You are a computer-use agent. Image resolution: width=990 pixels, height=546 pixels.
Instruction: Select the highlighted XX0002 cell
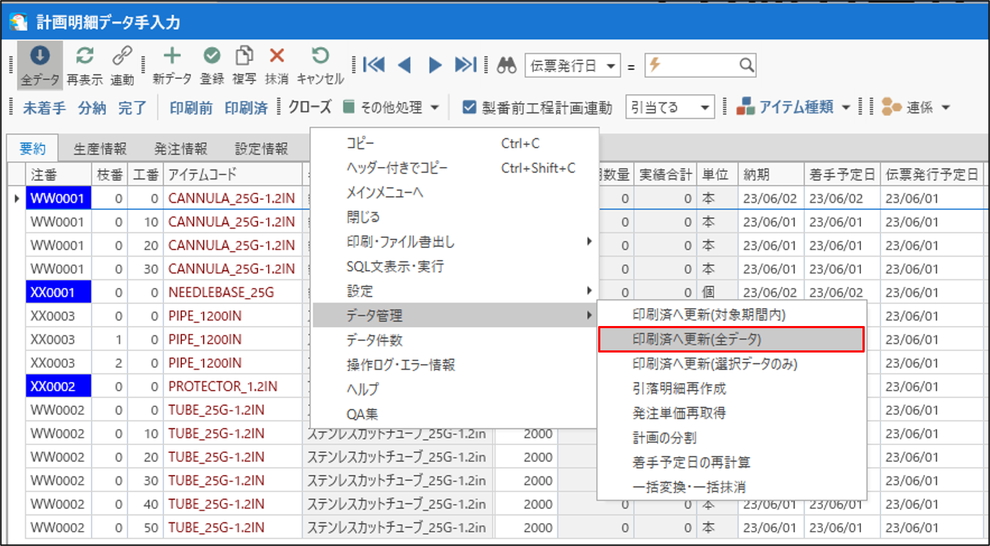(x=59, y=386)
